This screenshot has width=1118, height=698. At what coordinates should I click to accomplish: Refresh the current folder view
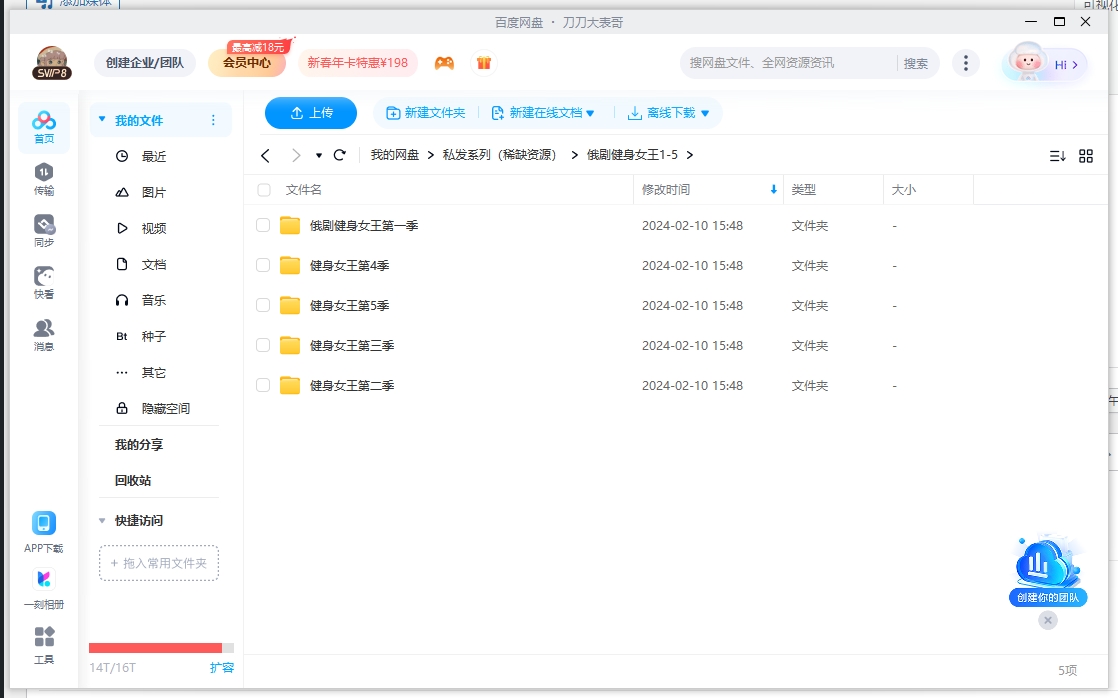(340, 156)
